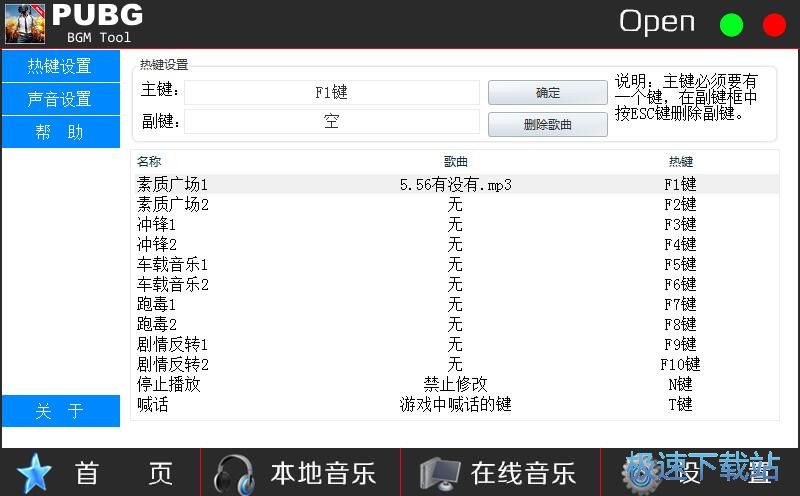Select the 素质广场1 row
The image size is (800, 496).
455,184
